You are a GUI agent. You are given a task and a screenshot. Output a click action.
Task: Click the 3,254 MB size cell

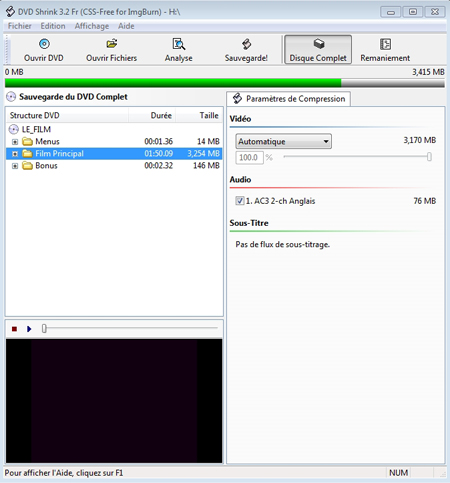(203, 154)
